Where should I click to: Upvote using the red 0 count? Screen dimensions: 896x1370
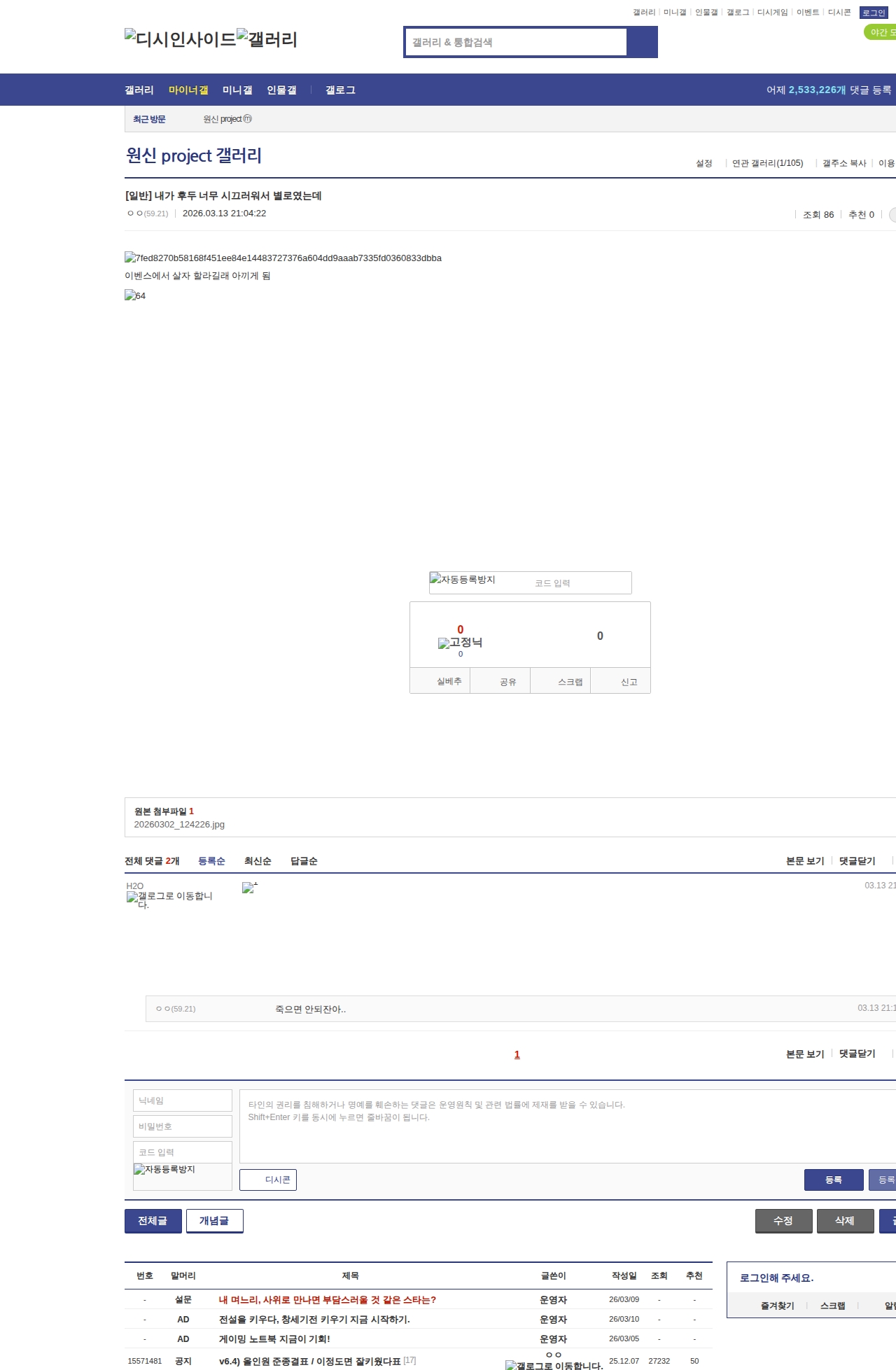460,629
